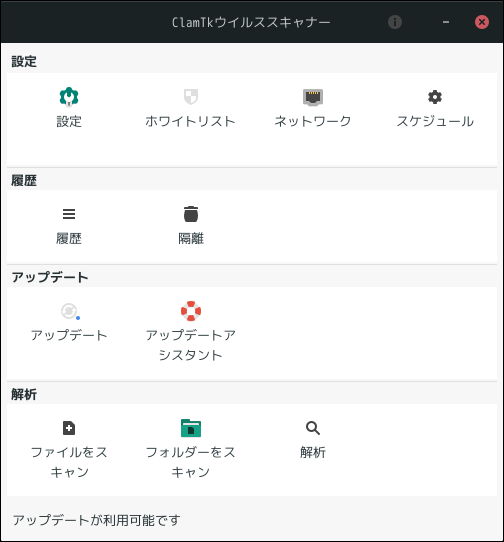The image size is (504, 542).
Task: Open the info button in title bar
Action: point(395,22)
